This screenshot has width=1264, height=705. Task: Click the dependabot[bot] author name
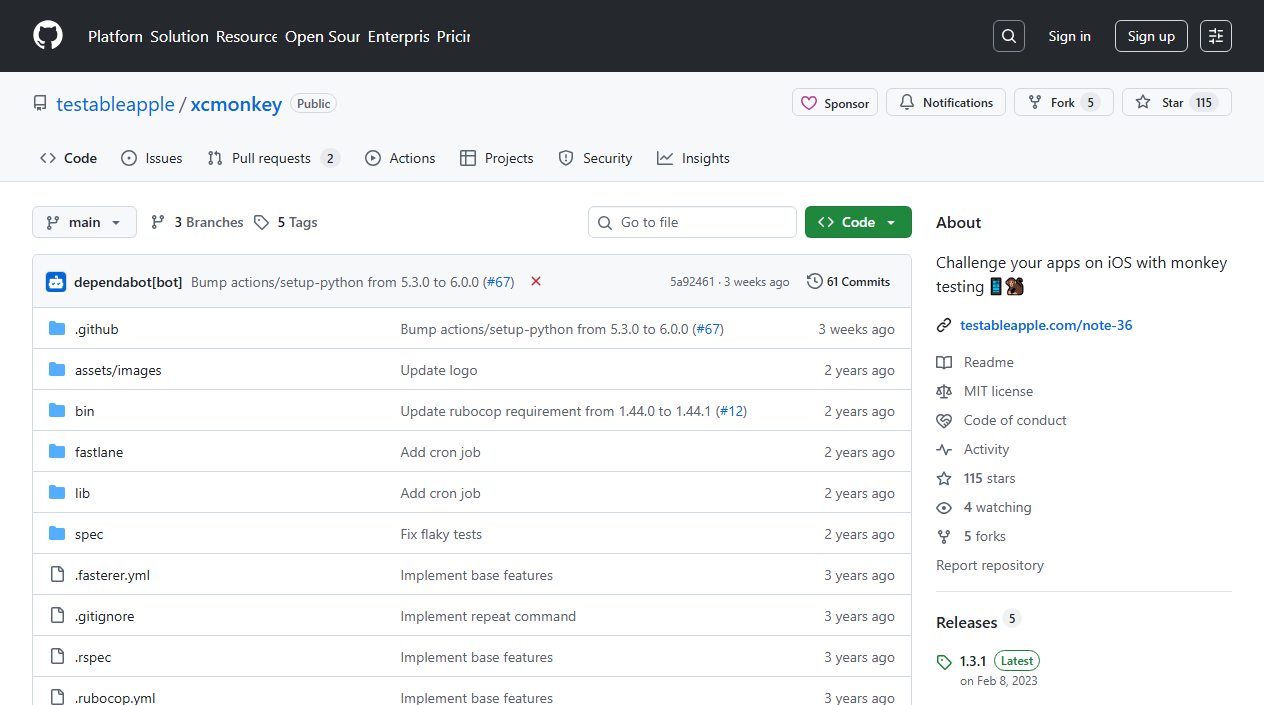tap(128, 282)
